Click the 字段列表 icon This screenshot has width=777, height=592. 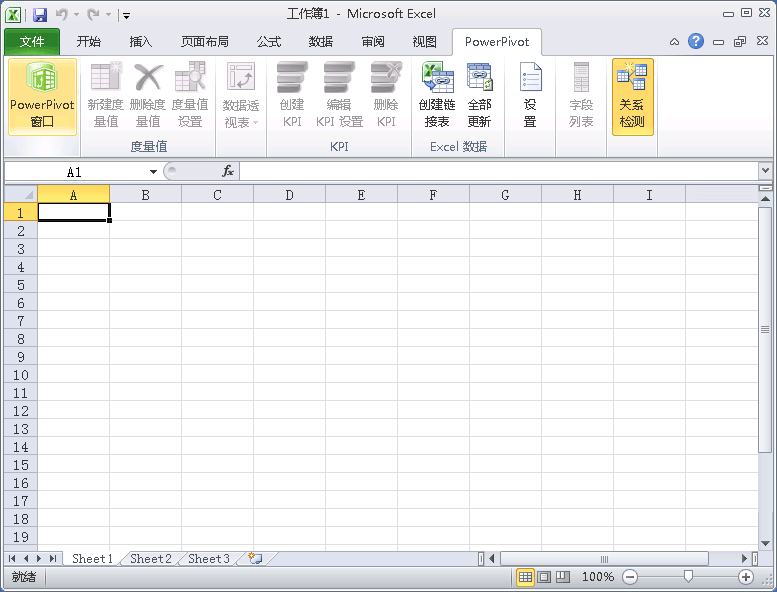click(581, 95)
